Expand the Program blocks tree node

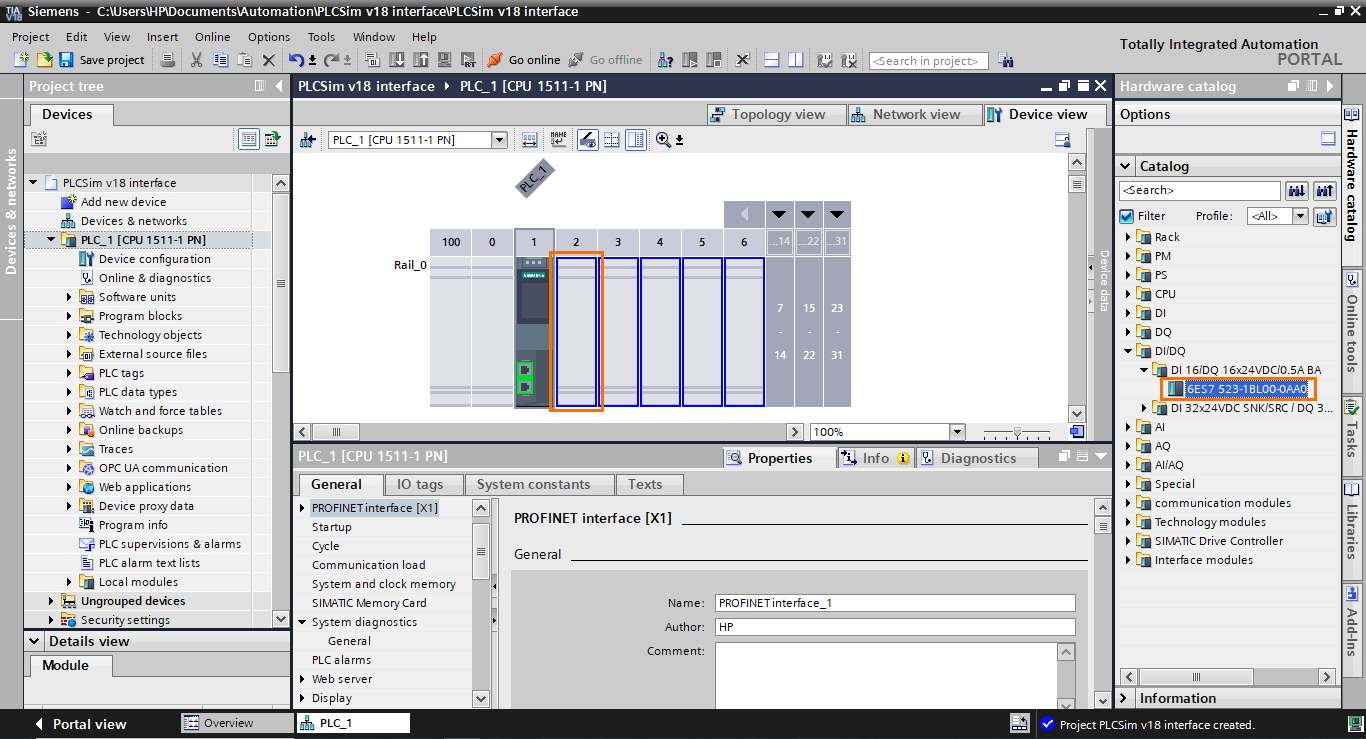(70, 316)
